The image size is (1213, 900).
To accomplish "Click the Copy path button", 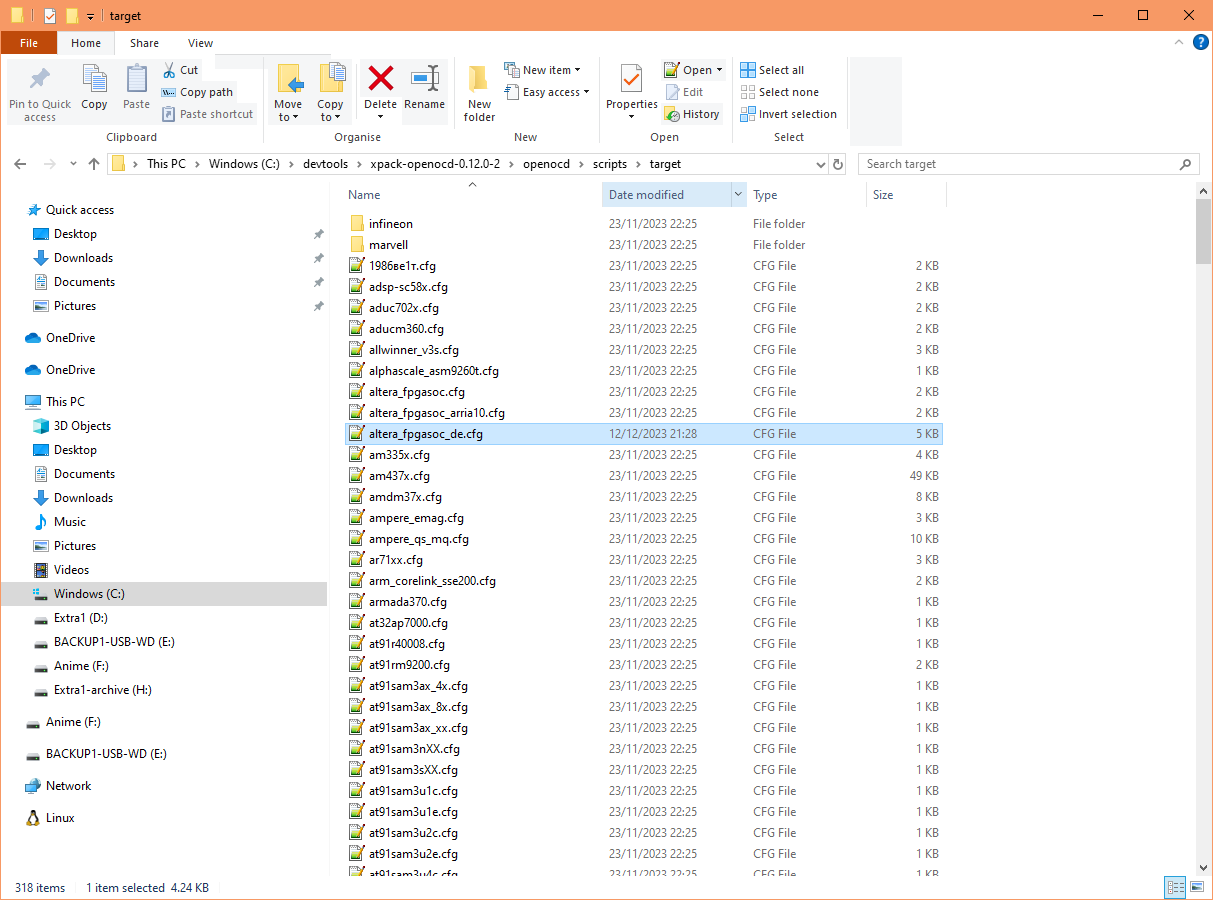I will coord(198,92).
